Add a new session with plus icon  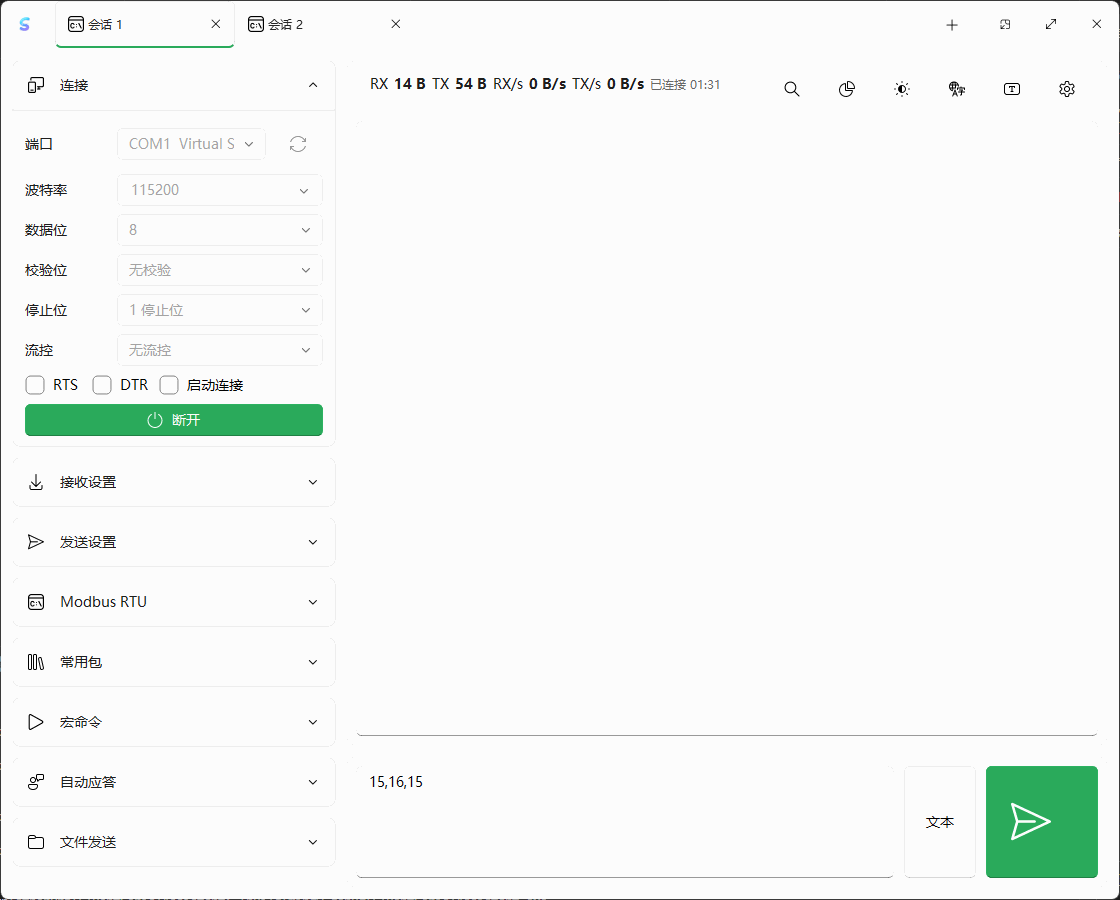(x=951, y=25)
